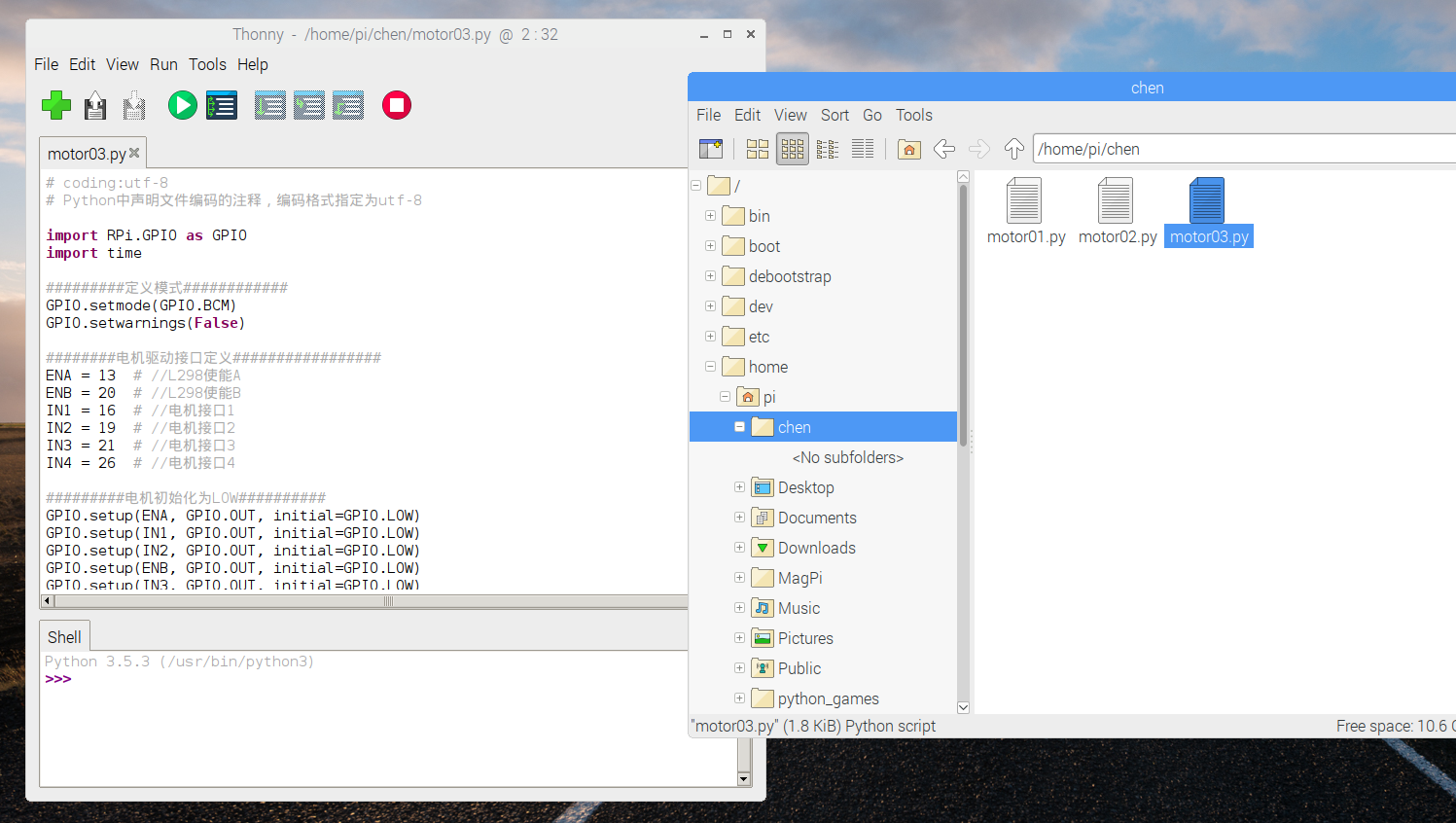Image resolution: width=1456 pixels, height=823 pixels.
Task: Open the file manager's View menu
Action: coord(791,115)
